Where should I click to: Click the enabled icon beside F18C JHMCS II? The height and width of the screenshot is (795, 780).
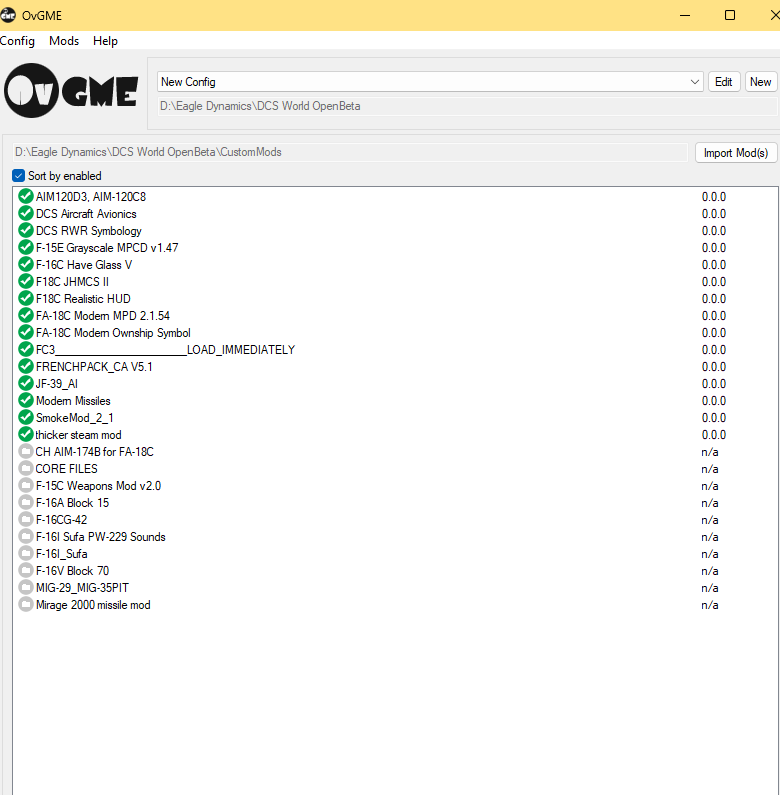click(x=25, y=281)
